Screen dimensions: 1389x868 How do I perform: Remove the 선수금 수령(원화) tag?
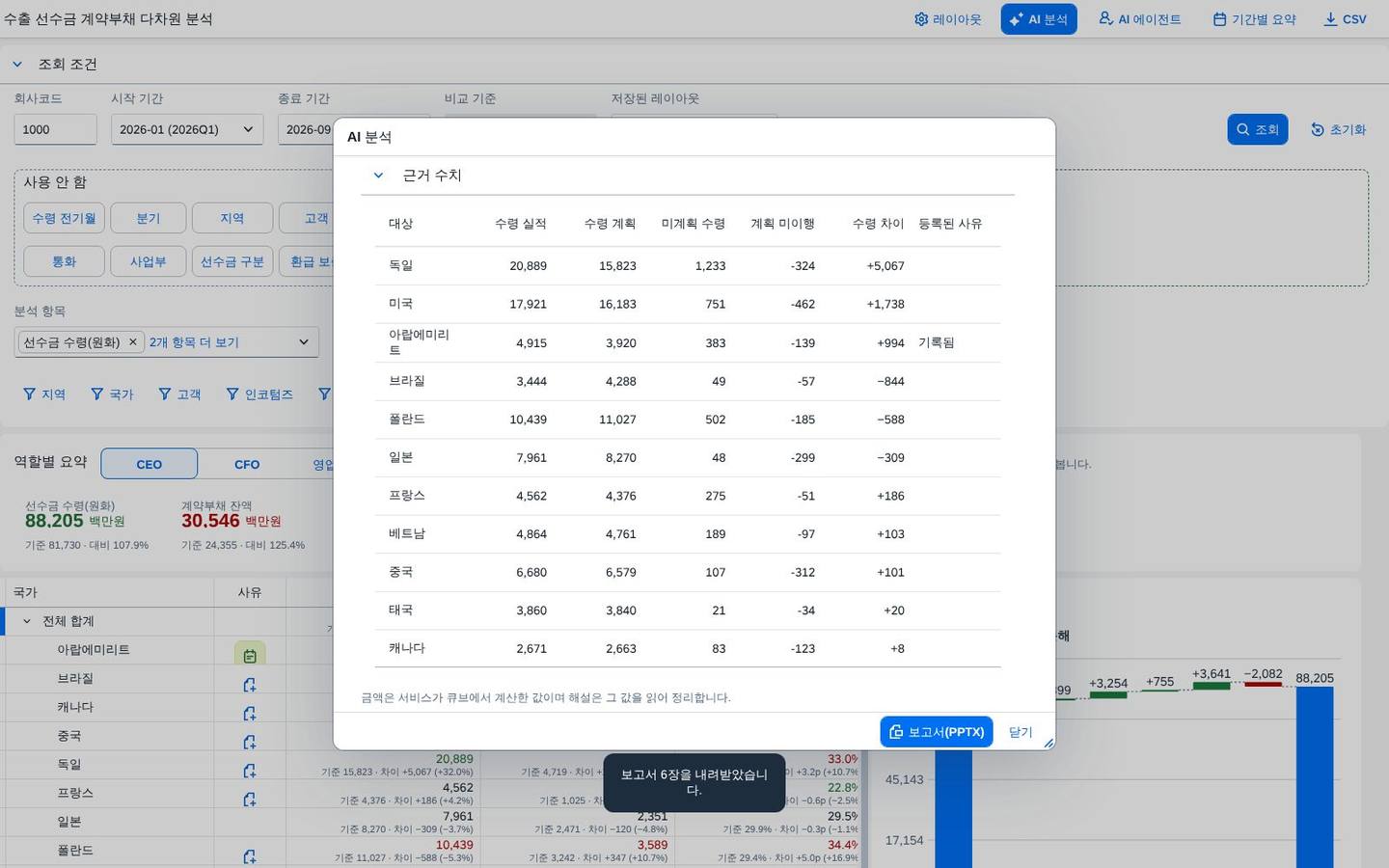point(133,342)
